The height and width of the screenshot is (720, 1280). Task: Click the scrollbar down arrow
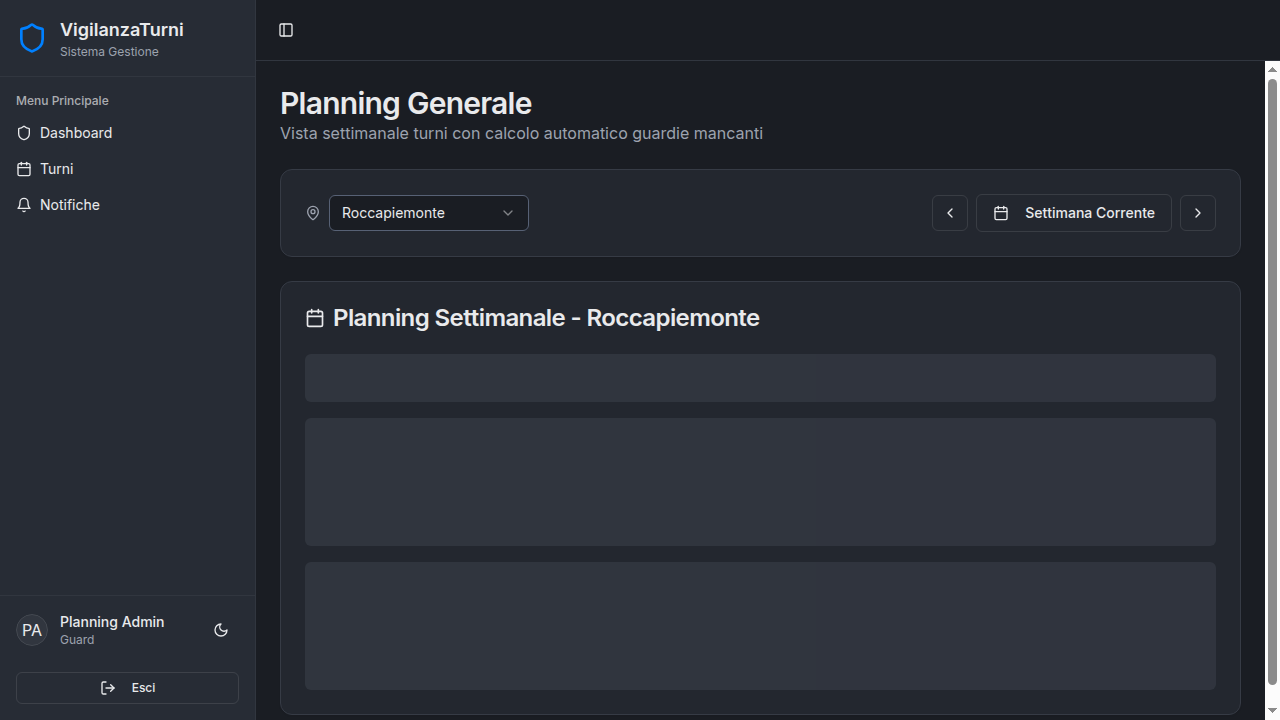coord(1272,711)
